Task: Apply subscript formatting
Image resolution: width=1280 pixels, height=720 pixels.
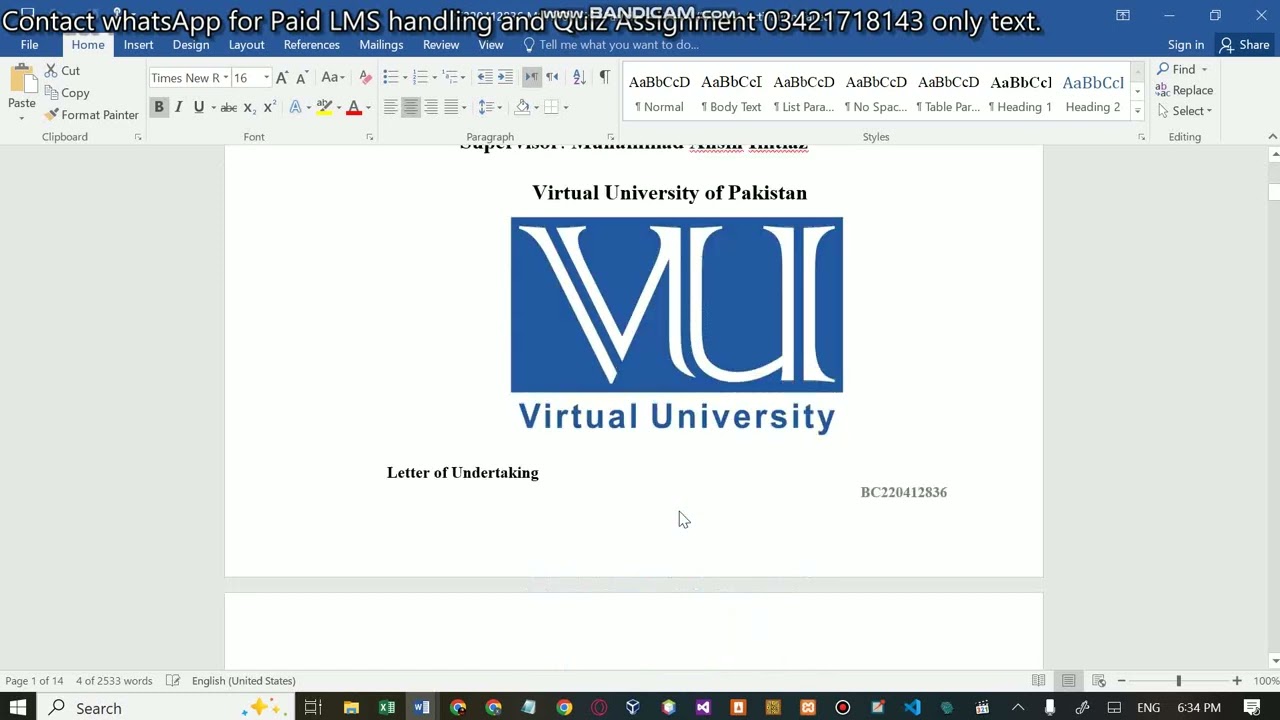Action: pos(249,108)
